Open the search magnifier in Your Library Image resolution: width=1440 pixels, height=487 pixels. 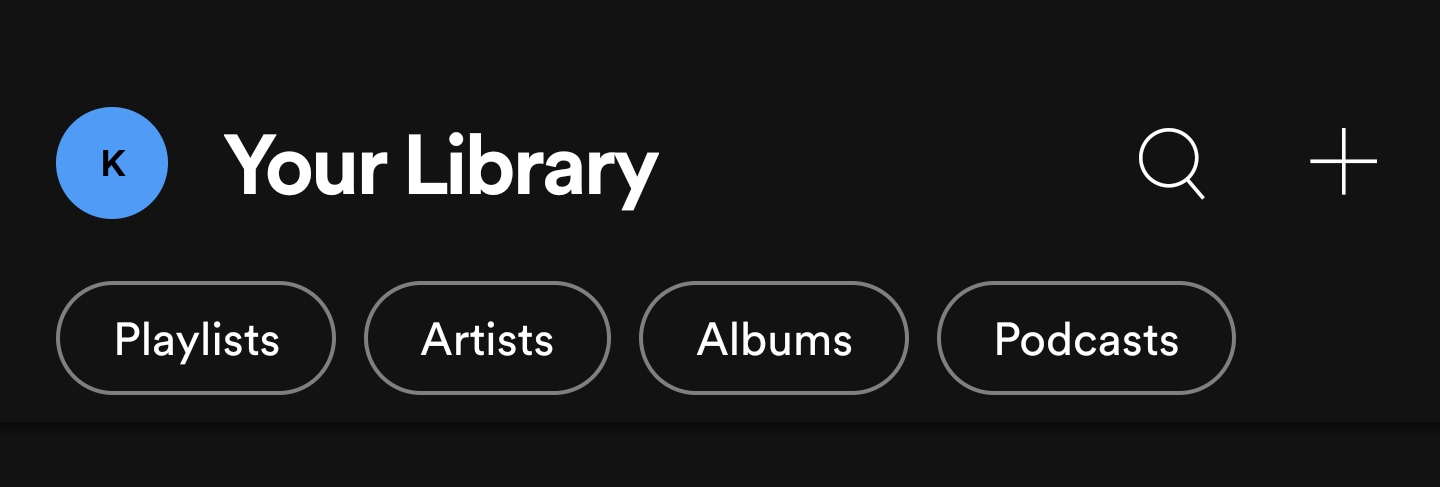pyautogui.click(x=1171, y=163)
